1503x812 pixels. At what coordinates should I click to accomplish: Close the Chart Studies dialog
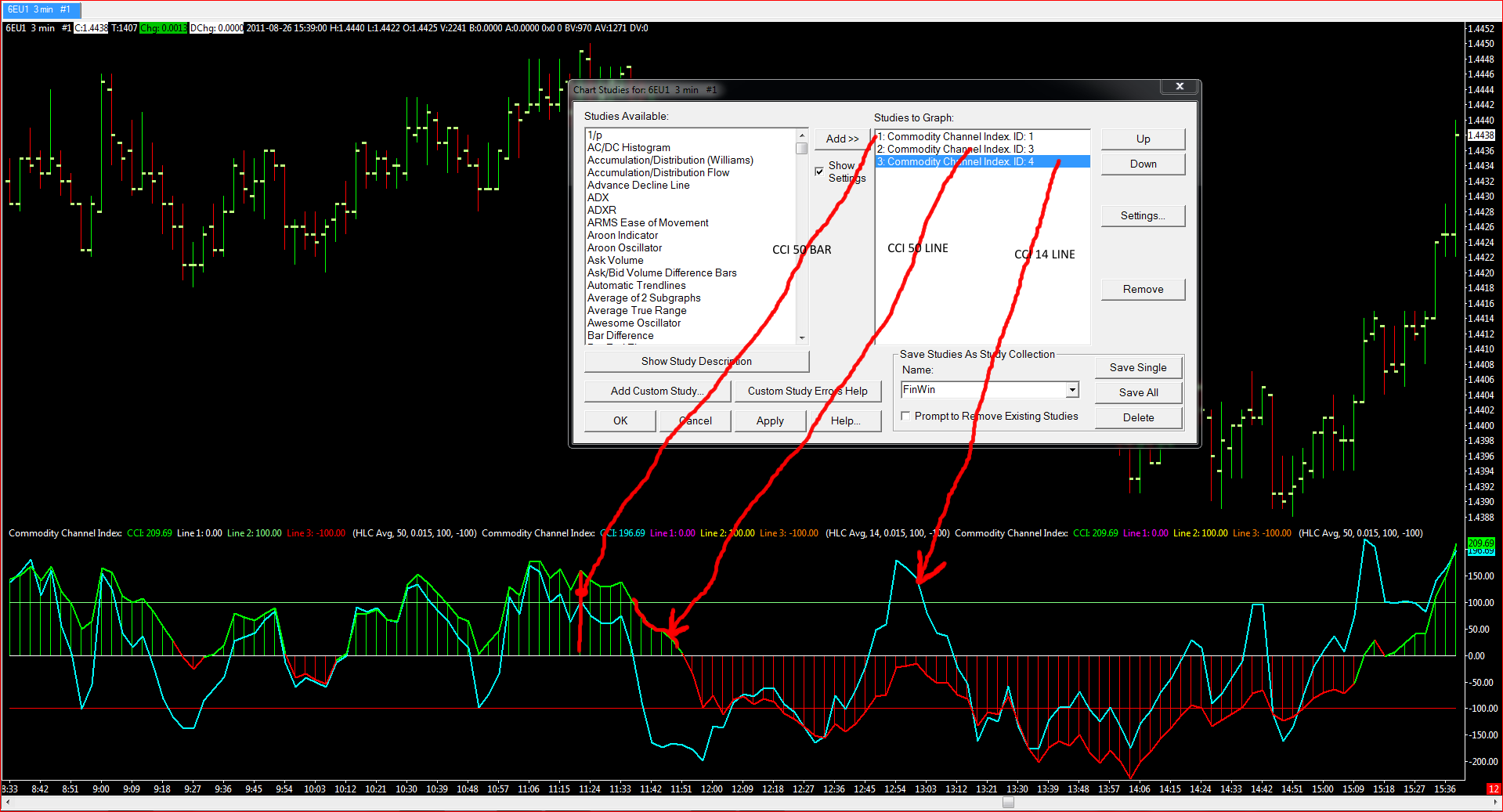coord(1180,86)
